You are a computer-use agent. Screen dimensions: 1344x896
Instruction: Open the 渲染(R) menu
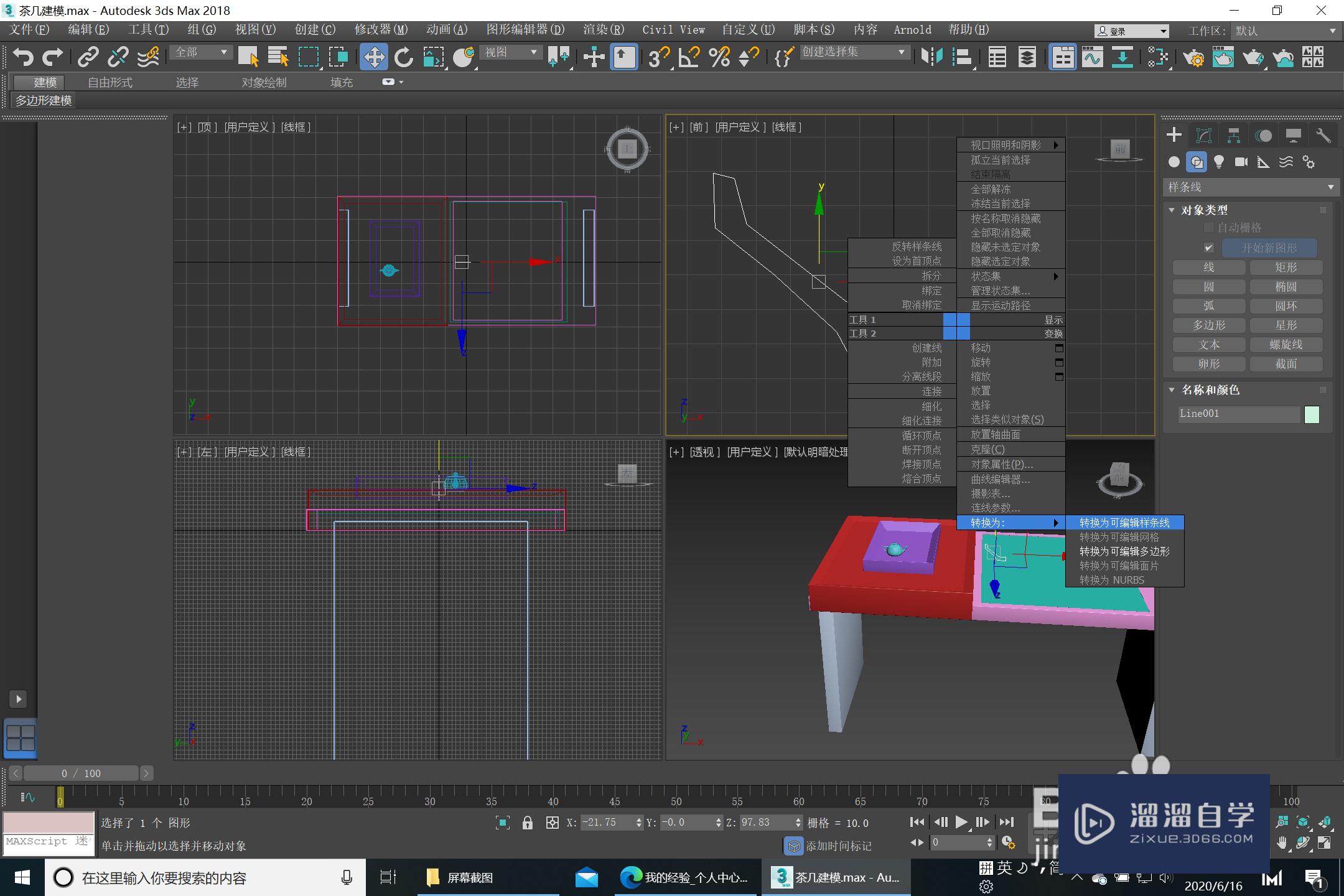[603, 30]
